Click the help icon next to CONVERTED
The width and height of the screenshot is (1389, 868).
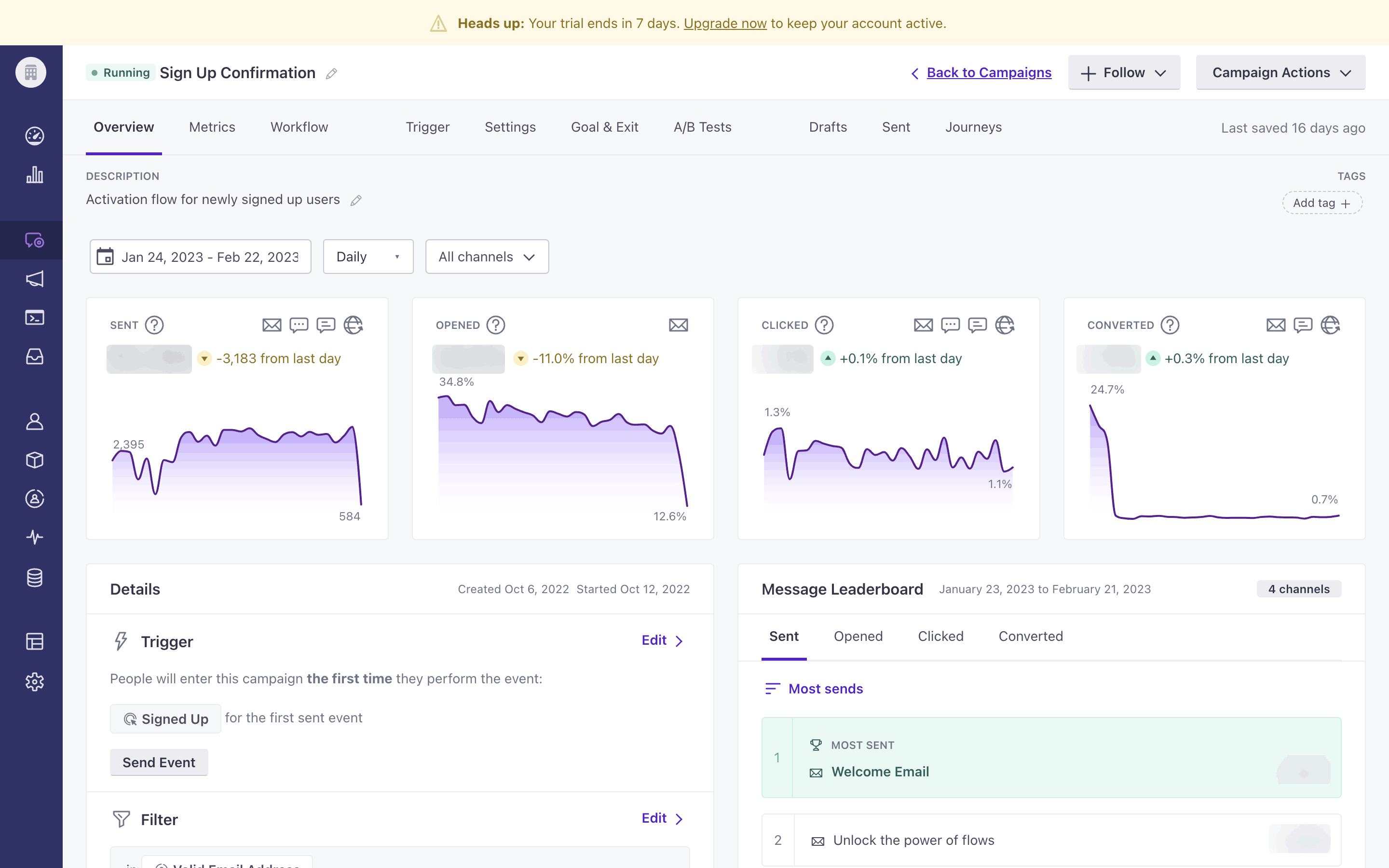[x=1170, y=325]
